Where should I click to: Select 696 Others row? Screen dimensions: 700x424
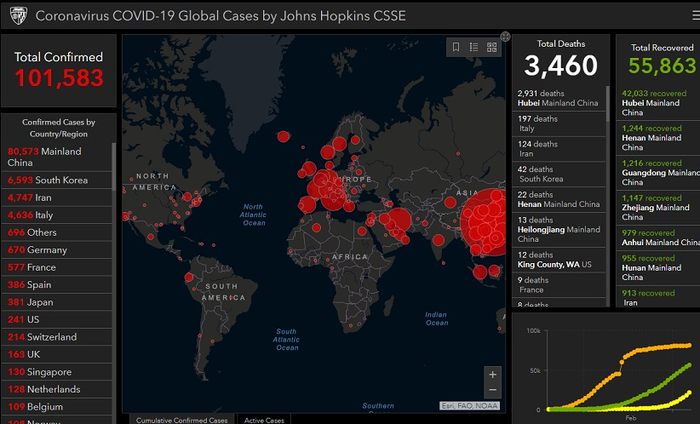56,232
